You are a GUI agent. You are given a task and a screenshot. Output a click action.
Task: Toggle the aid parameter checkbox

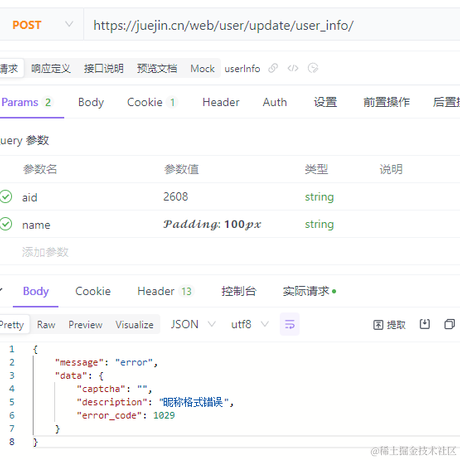[6, 197]
